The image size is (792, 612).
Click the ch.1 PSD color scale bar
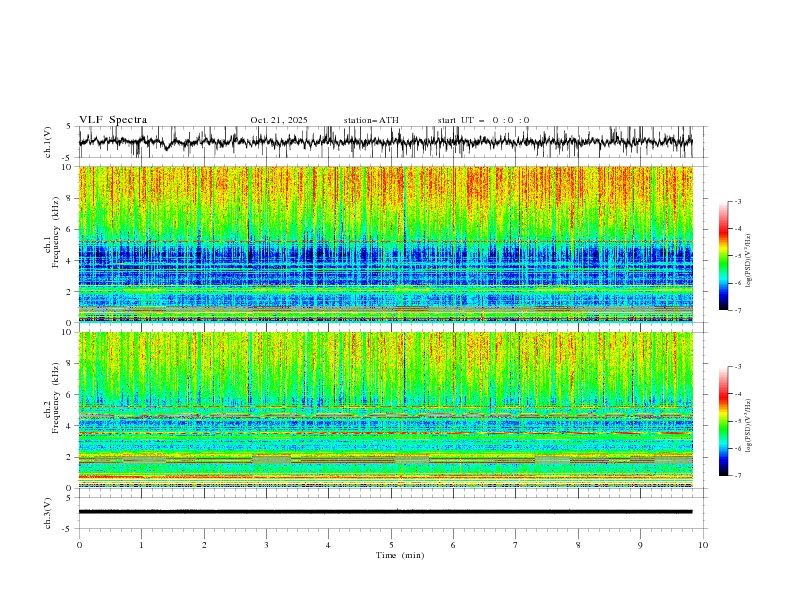(723, 256)
